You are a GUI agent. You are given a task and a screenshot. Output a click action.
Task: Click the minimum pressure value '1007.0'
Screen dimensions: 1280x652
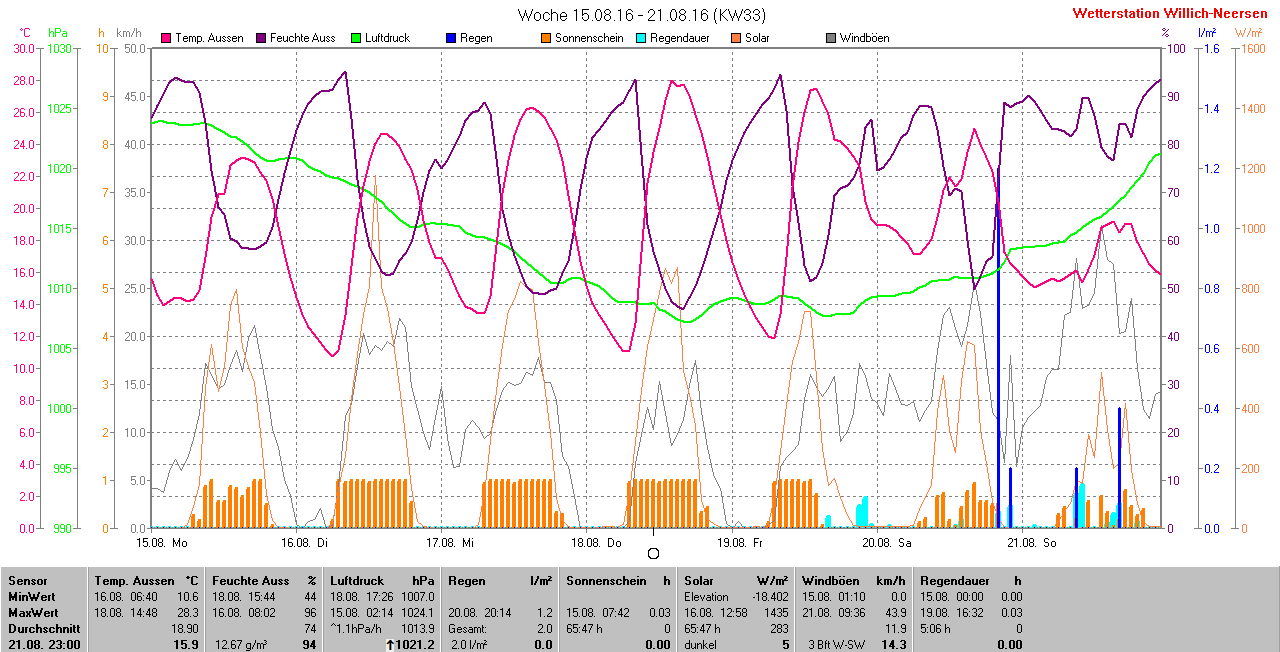[418, 597]
